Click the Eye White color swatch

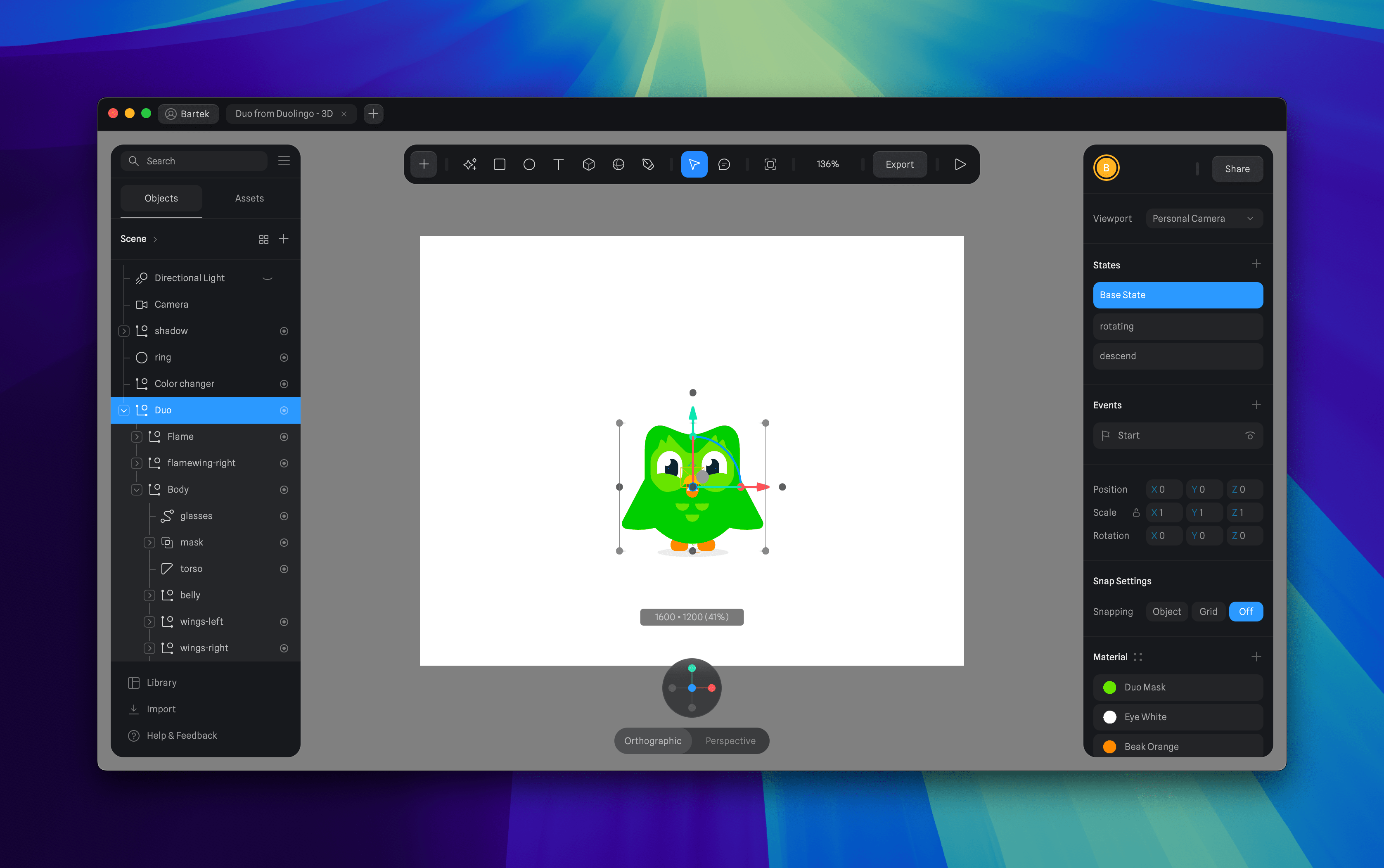1109,717
